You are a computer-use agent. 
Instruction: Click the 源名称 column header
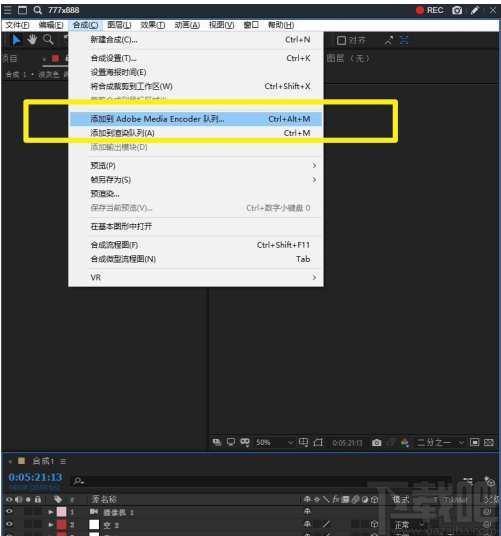click(x=104, y=499)
